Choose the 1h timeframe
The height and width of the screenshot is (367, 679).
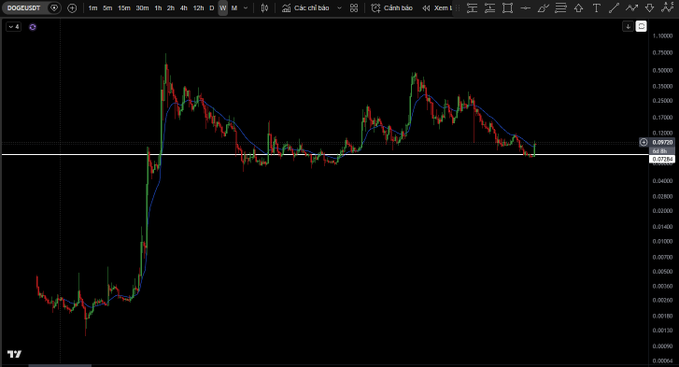coord(158,8)
